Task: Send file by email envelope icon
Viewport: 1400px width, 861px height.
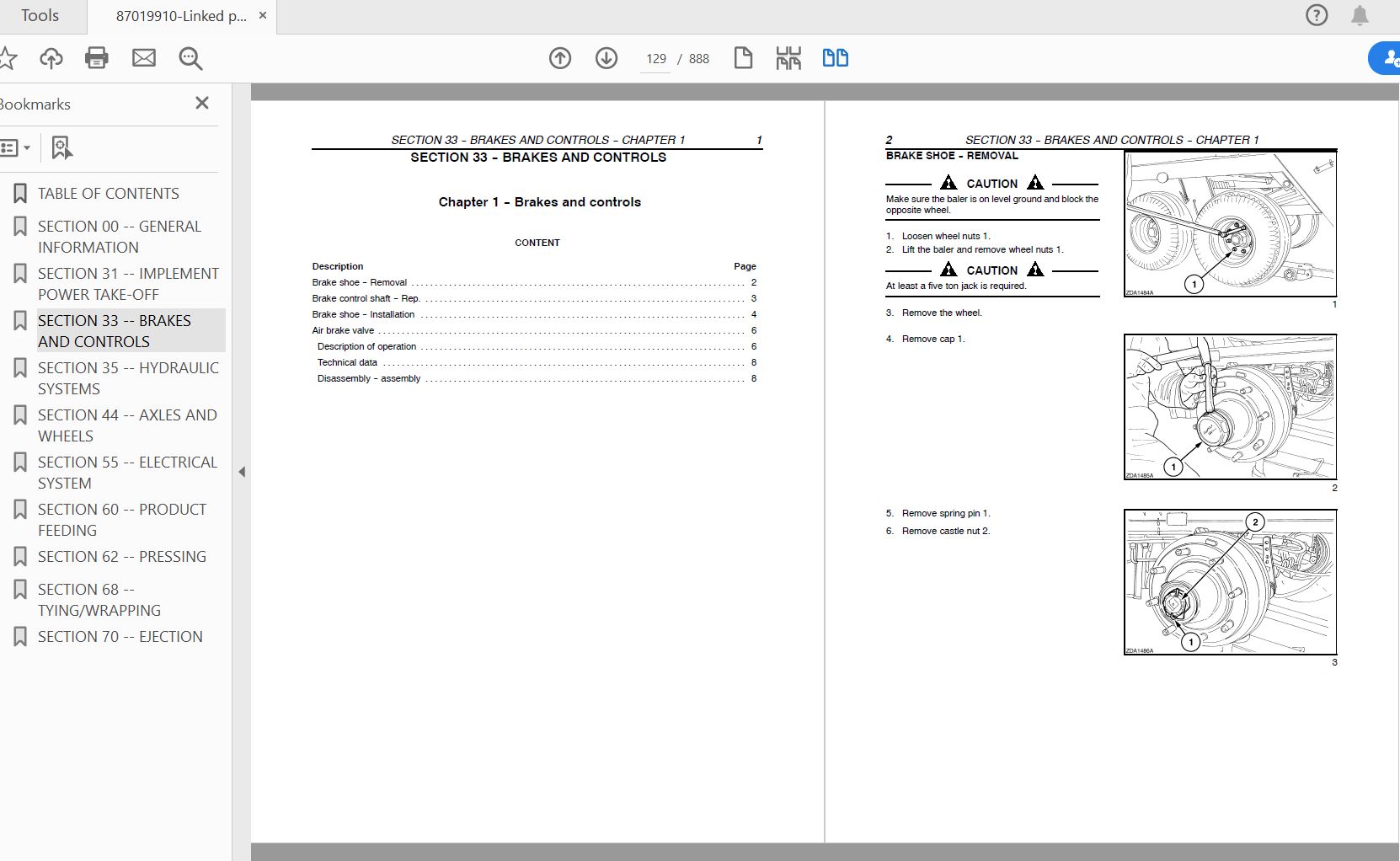Action: point(144,58)
